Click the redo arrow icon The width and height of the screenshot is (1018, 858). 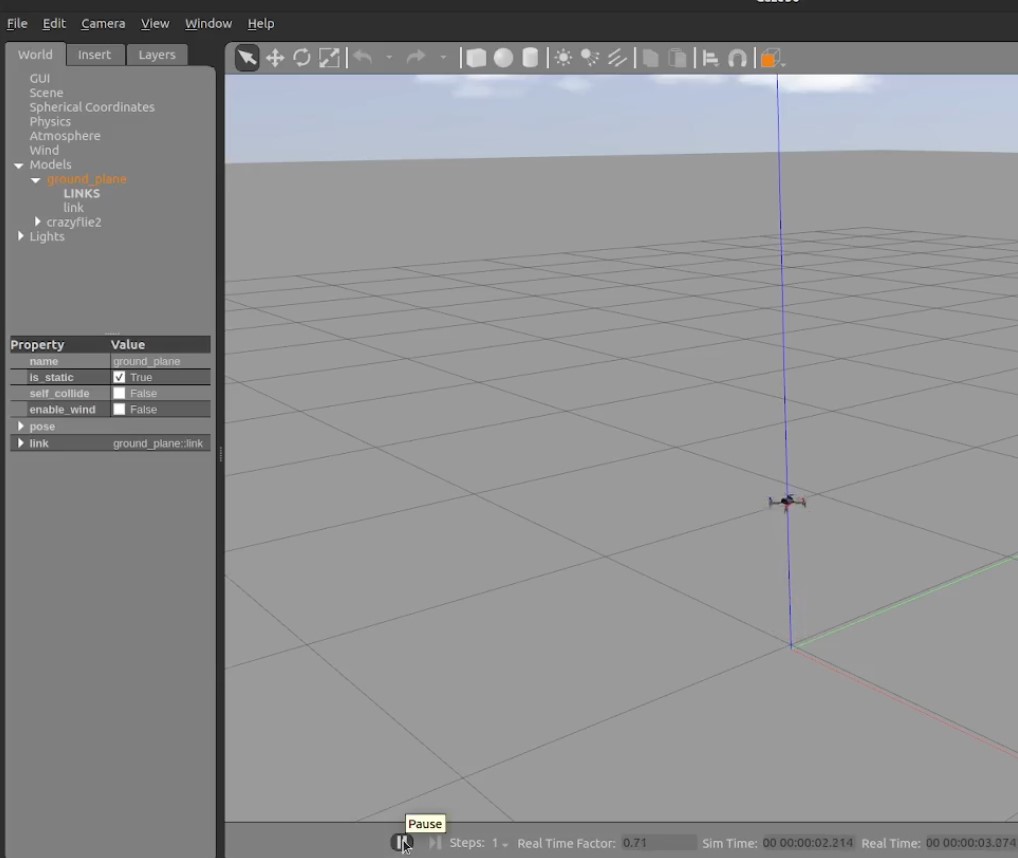point(416,57)
